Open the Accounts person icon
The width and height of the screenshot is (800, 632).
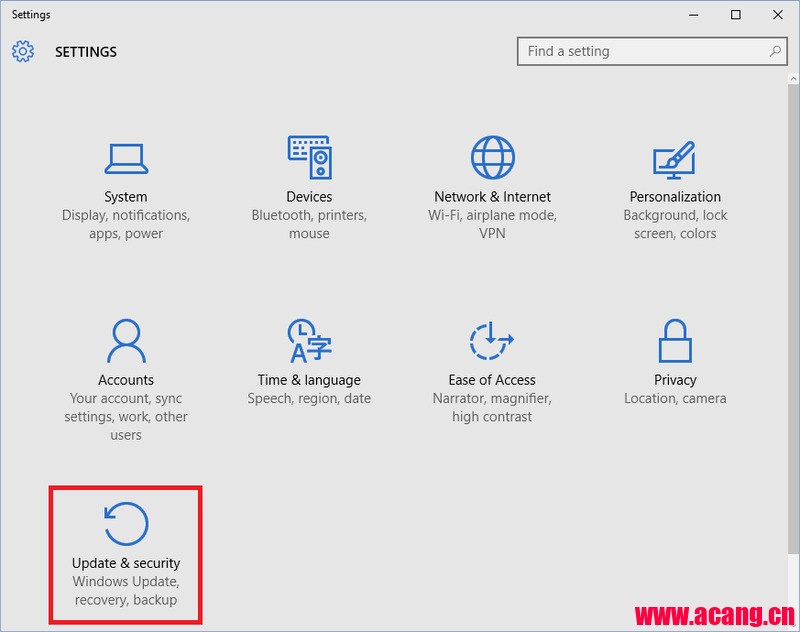(126, 340)
